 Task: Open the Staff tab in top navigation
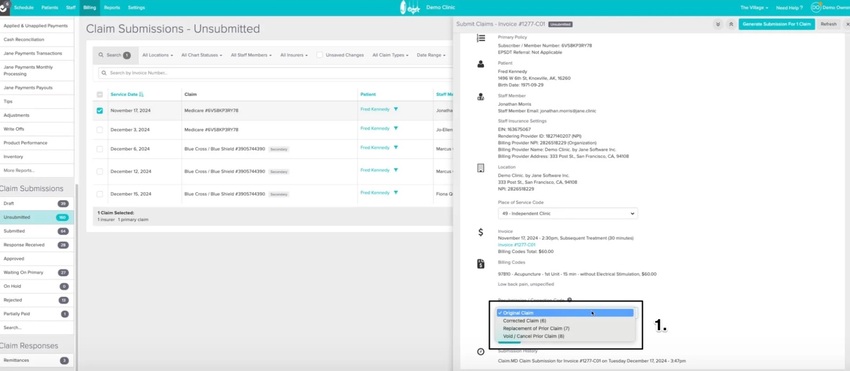[x=70, y=8]
